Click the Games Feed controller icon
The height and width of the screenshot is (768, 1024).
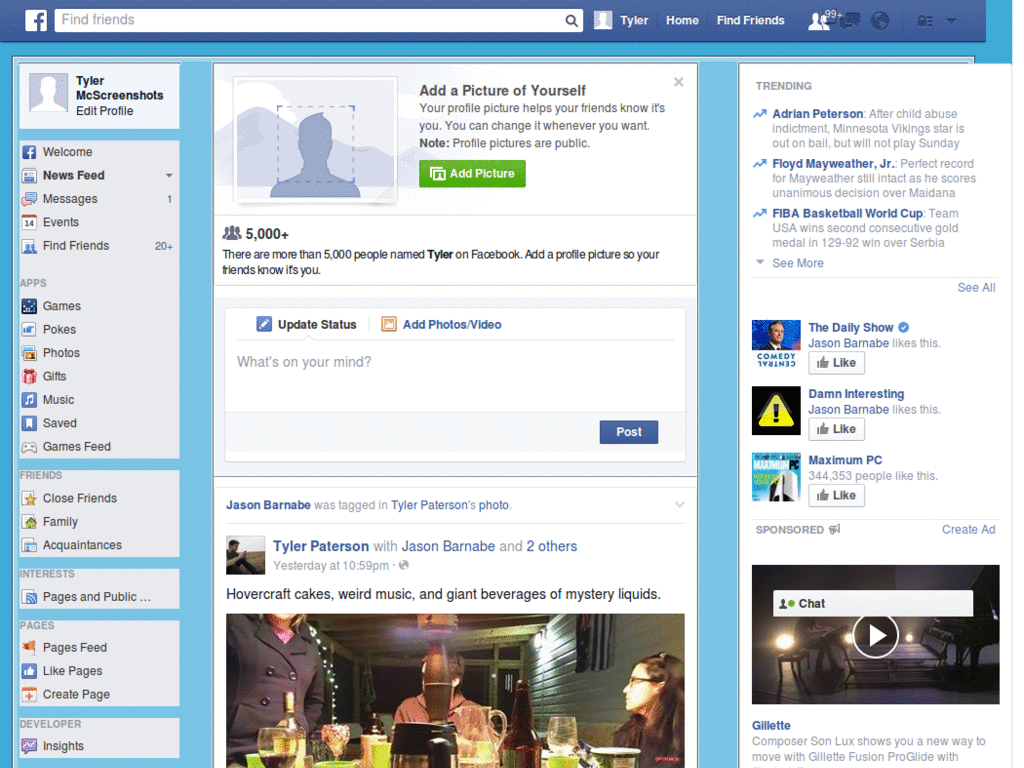click(x=29, y=447)
